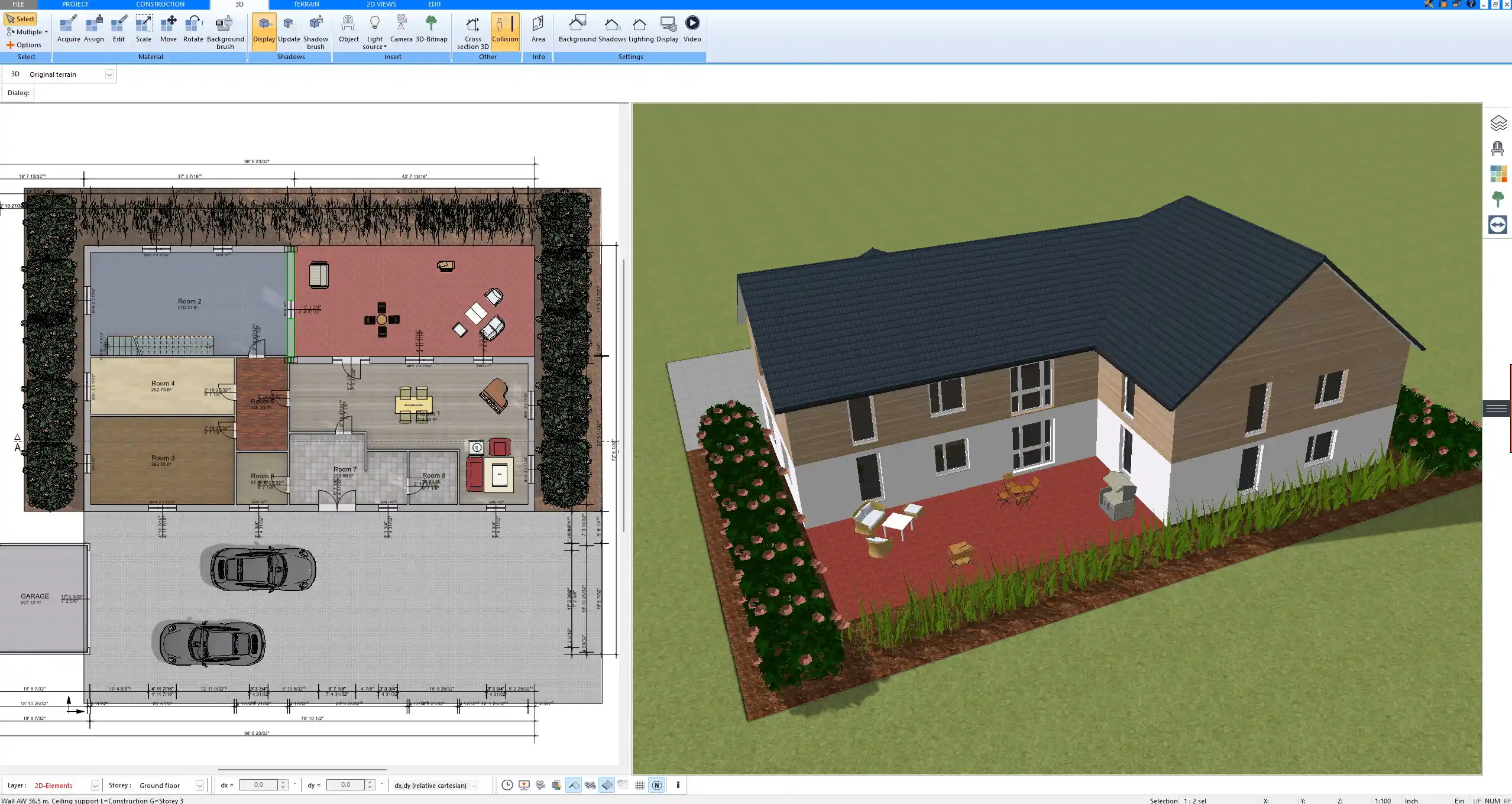Click the GARAGE label in the plan
Screen dimensions: 1512x804
click(x=35, y=596)
